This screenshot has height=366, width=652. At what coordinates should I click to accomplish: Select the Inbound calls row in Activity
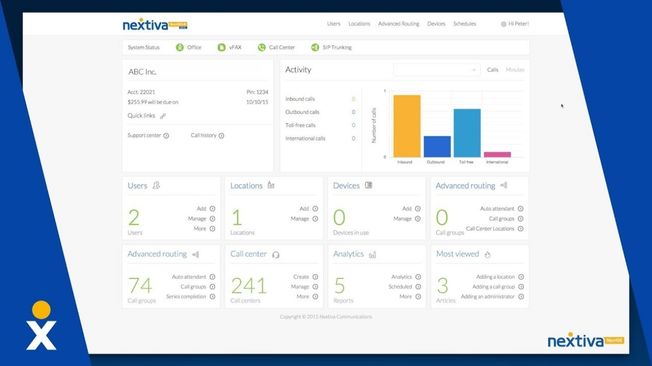[320, 99]
